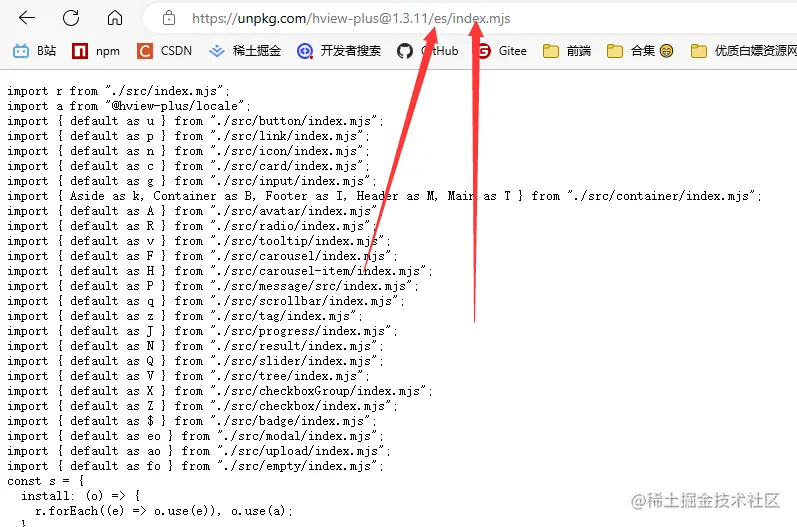Click the path "./src/checkboxGroup/index.mjs"

coord(318,391)
